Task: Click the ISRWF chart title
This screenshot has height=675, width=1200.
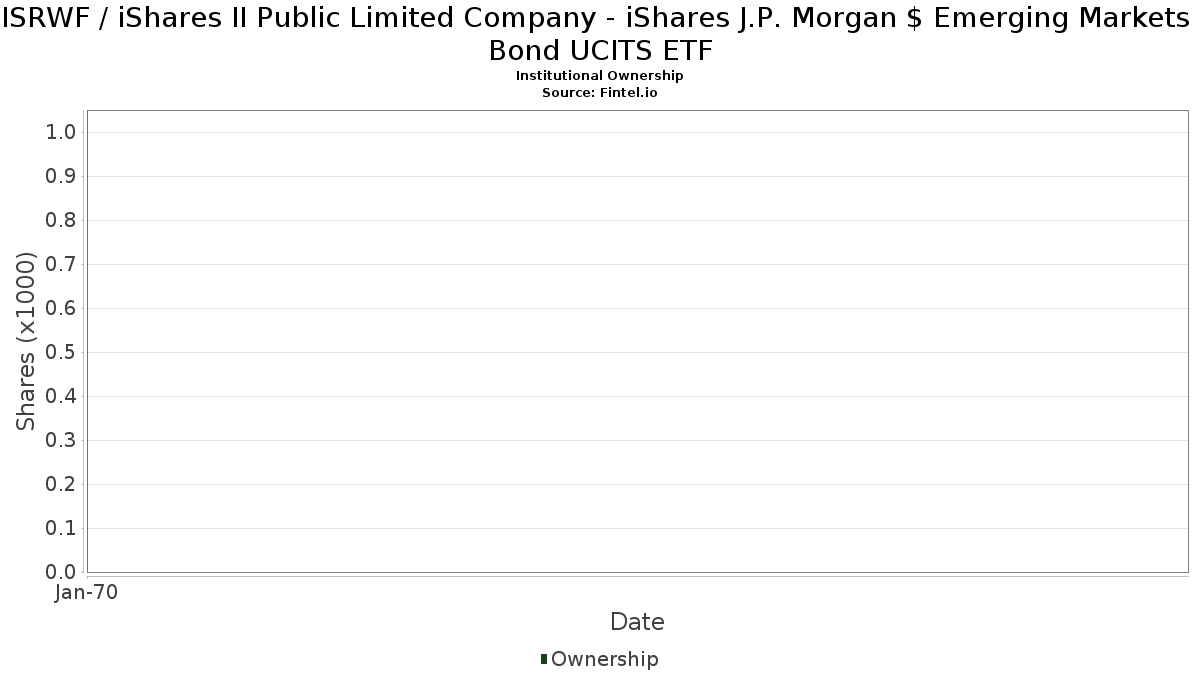Action: click(600, 33)
